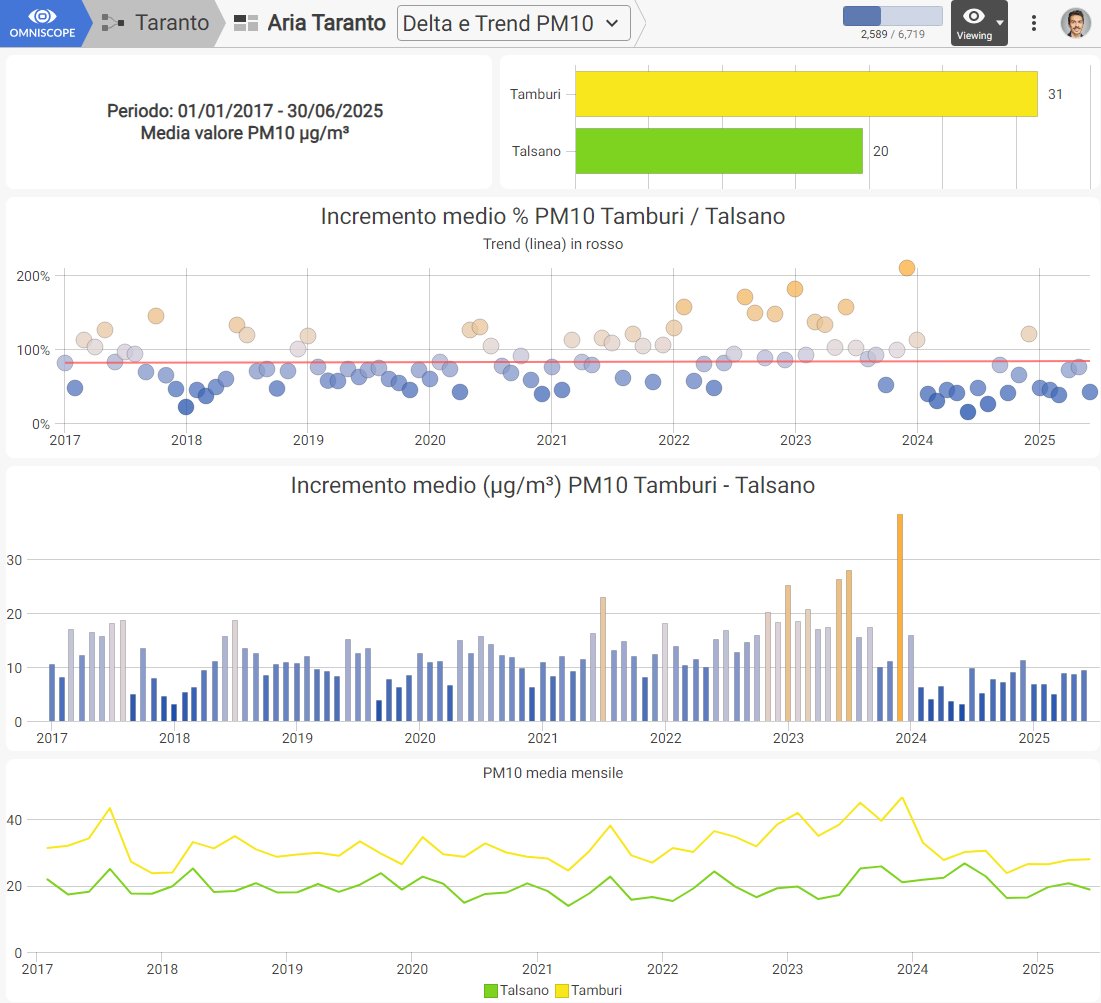The height and width of the screenshot is (1003, 1101).
Task: Click the user profile avatar
Action: click(x=1075, y=23)
